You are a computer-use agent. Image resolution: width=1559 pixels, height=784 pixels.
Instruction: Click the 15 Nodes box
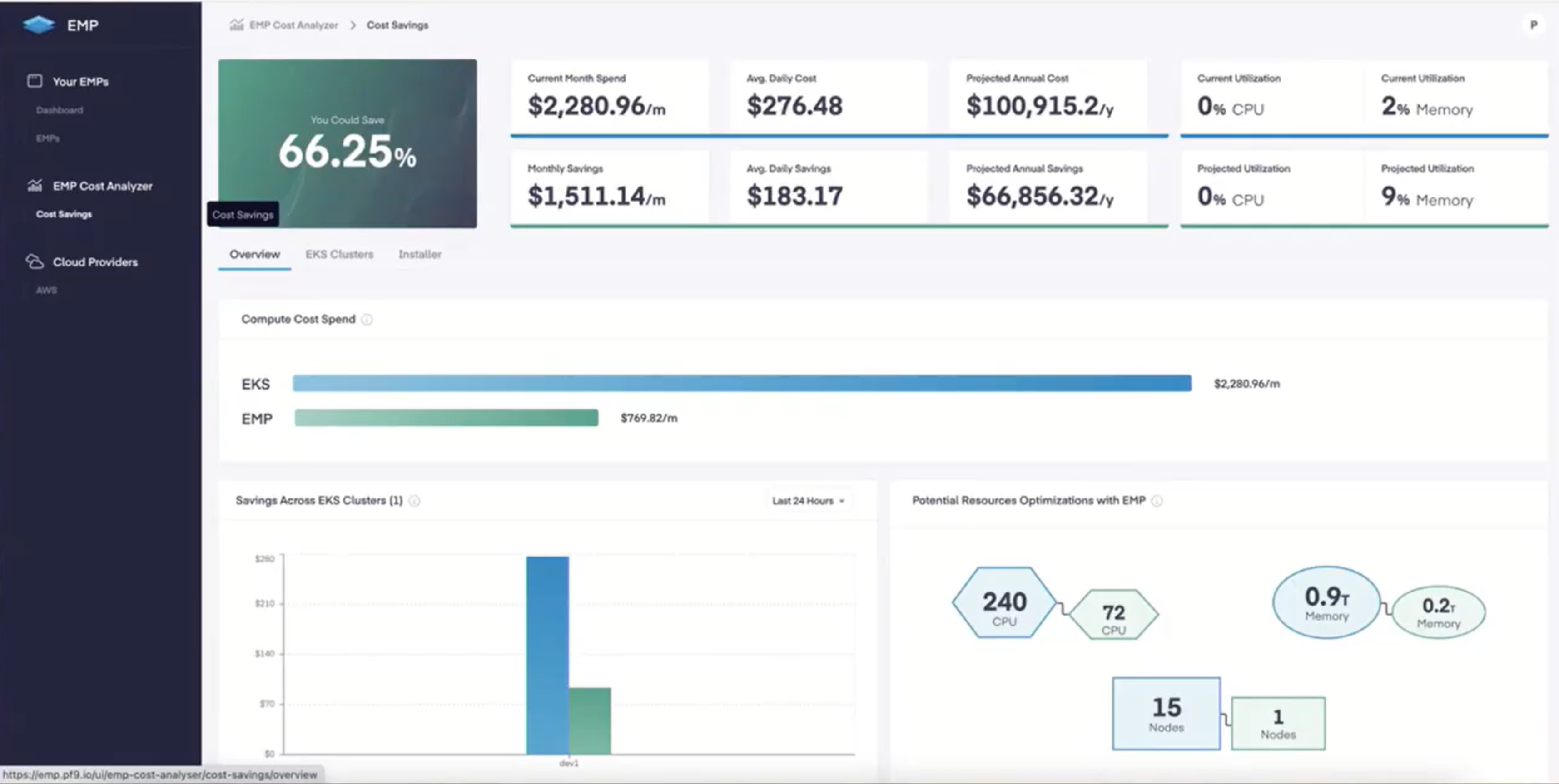pos(1166,714)
